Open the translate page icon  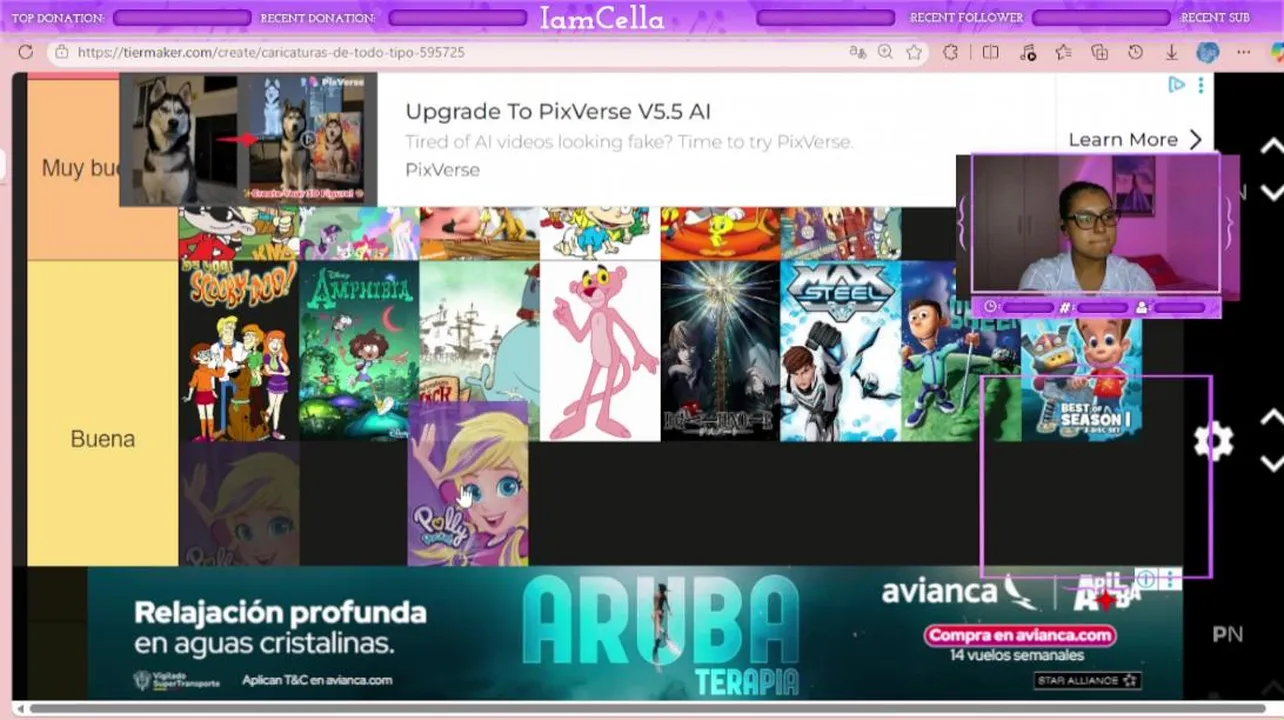tap(857, 52)
